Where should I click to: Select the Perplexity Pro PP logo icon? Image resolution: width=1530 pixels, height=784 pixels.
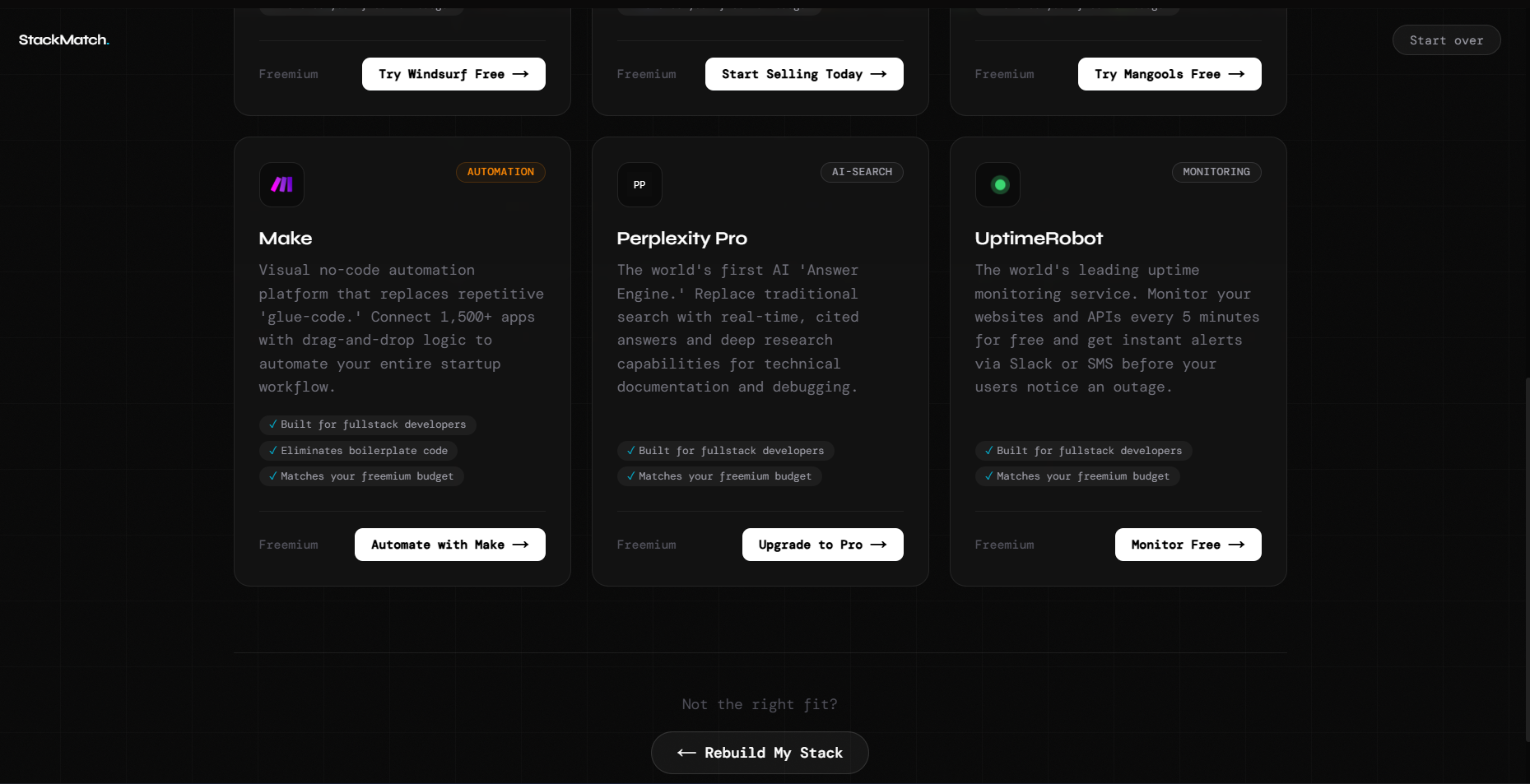pyautogui.click(x=639, y=184)
